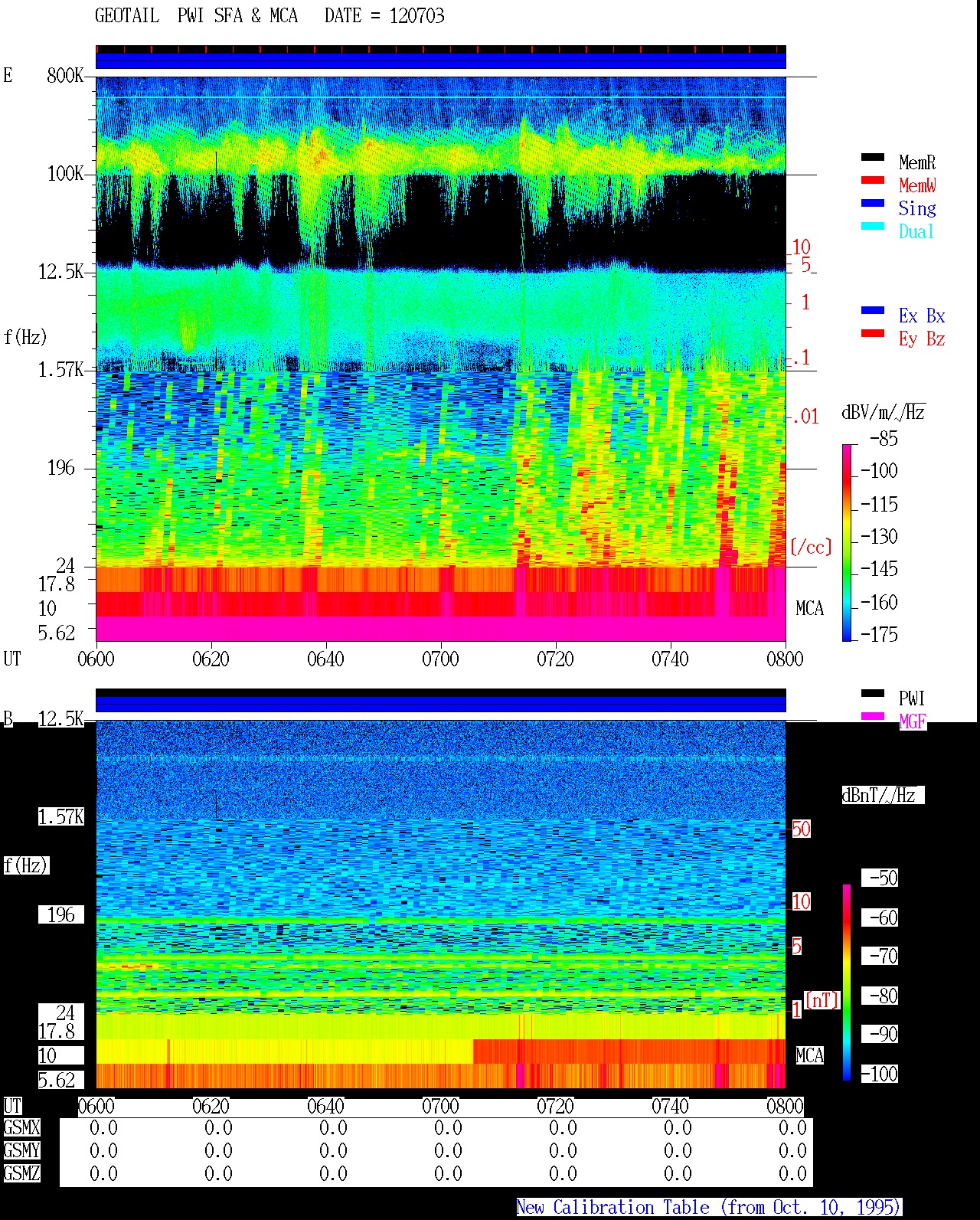Click the red .01 density scale mark
980x1220 pixels.
pyautogui.click(x=805, y=417)
